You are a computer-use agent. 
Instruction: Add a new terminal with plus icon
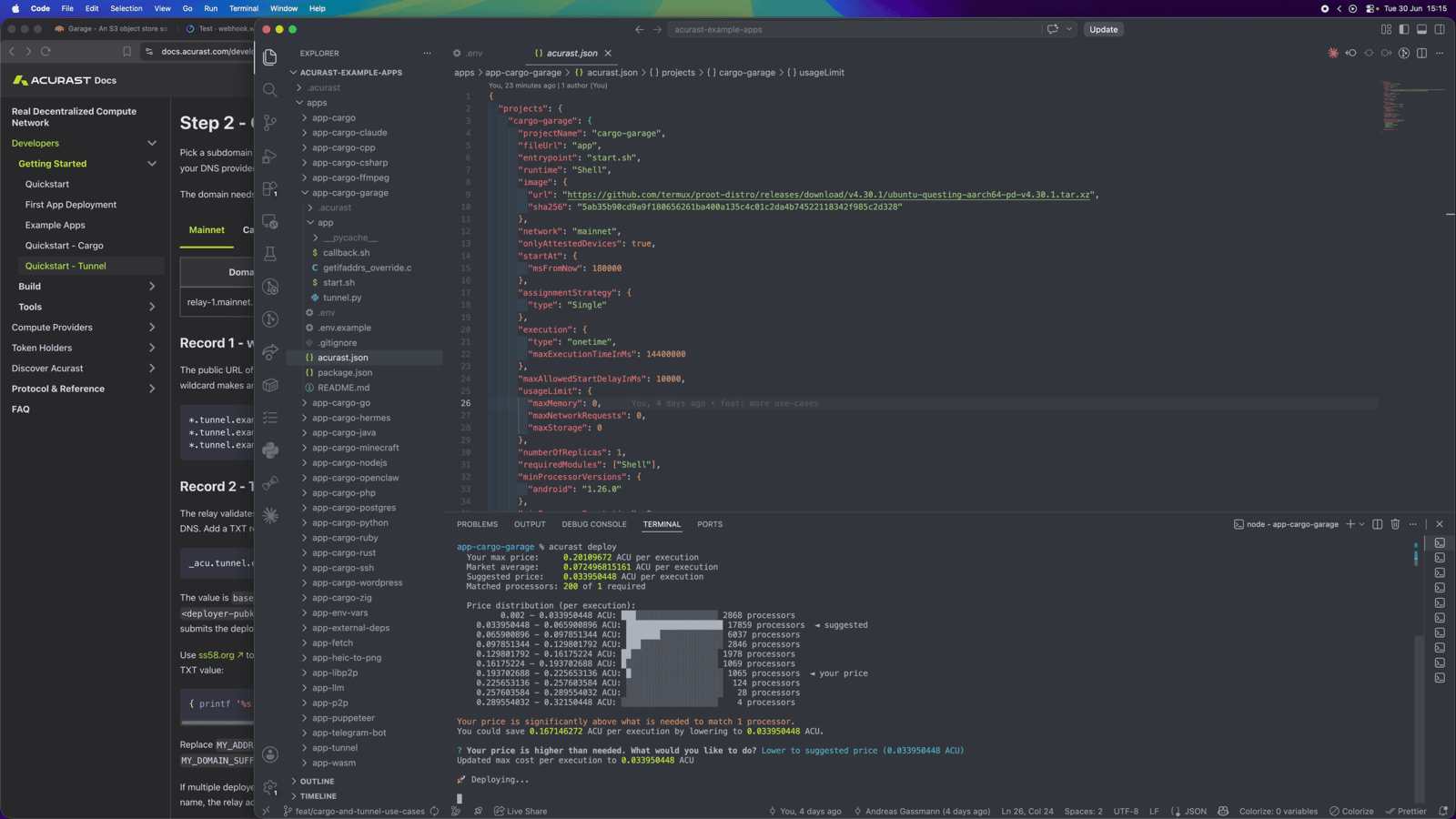(x=1350, y=524)
